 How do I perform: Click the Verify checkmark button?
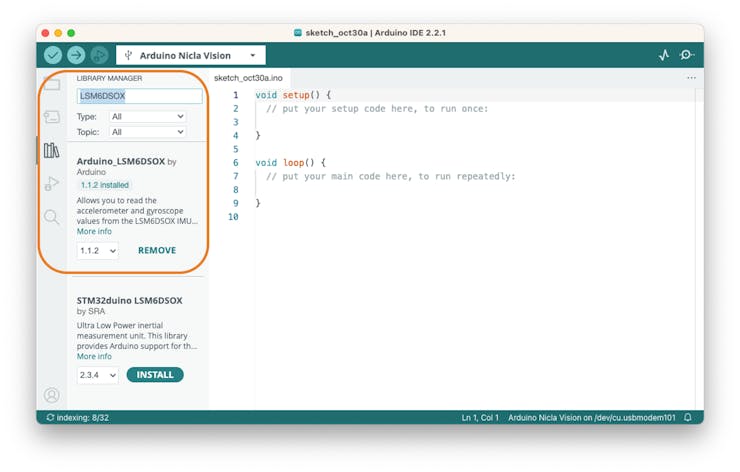point(53,56)
